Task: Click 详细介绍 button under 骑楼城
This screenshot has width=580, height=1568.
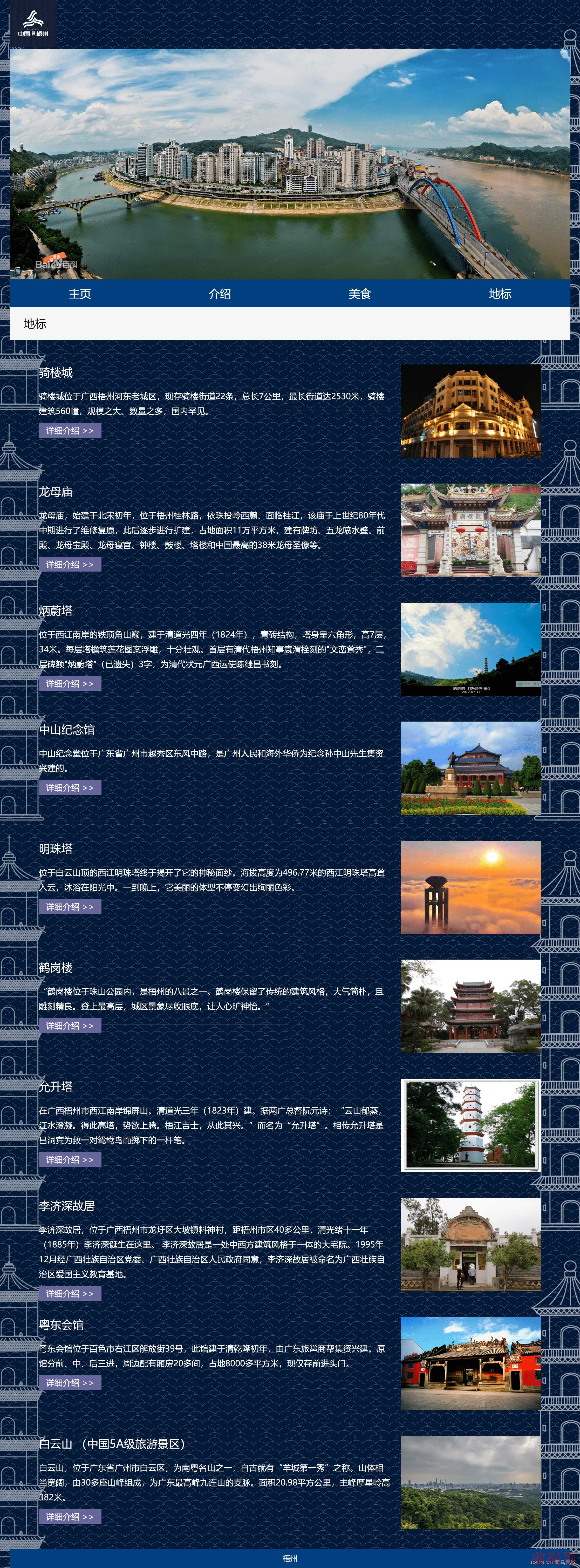Action: tap(70, 430)
